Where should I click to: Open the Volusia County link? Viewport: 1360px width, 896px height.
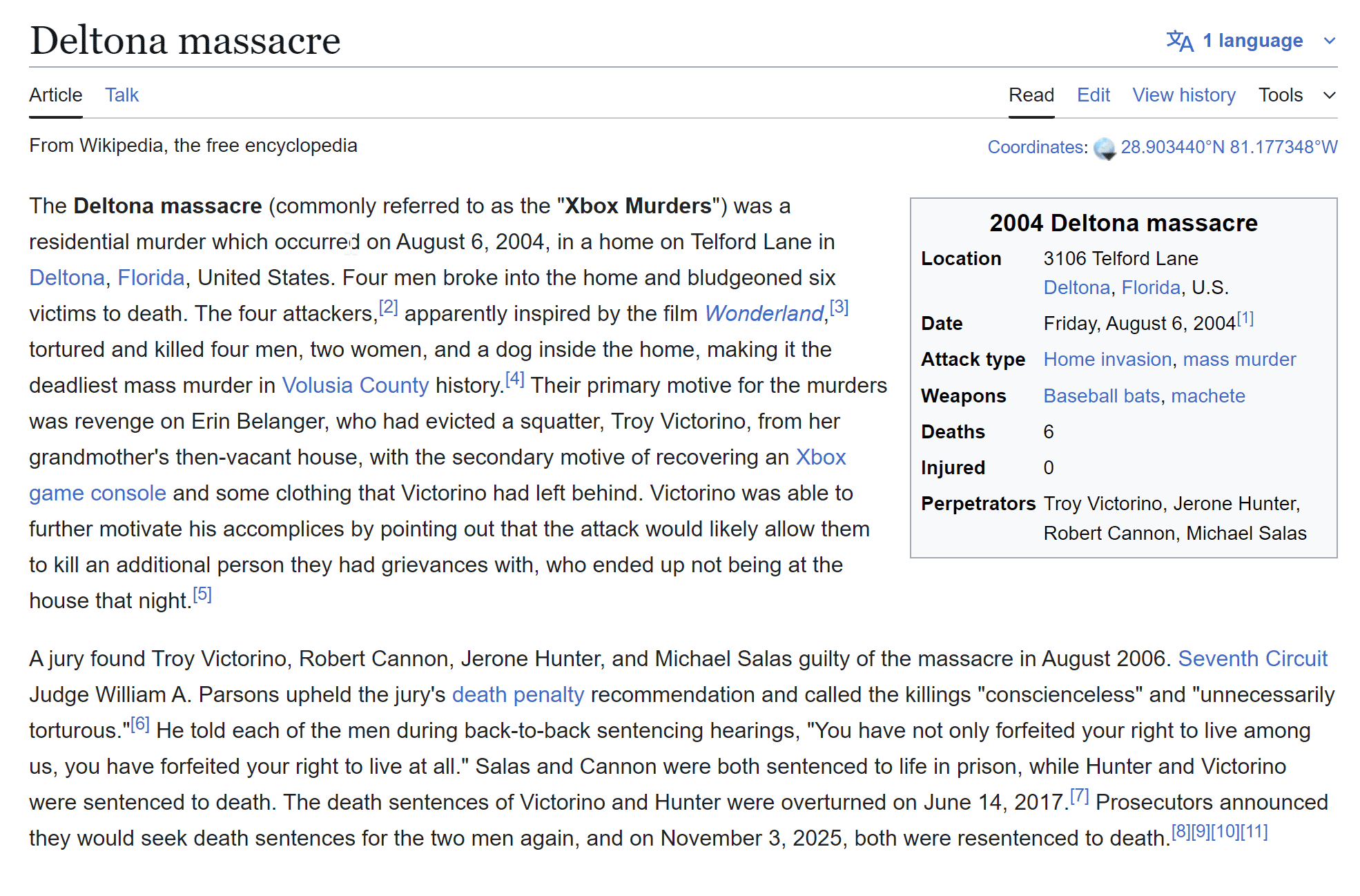coord(355,386)
